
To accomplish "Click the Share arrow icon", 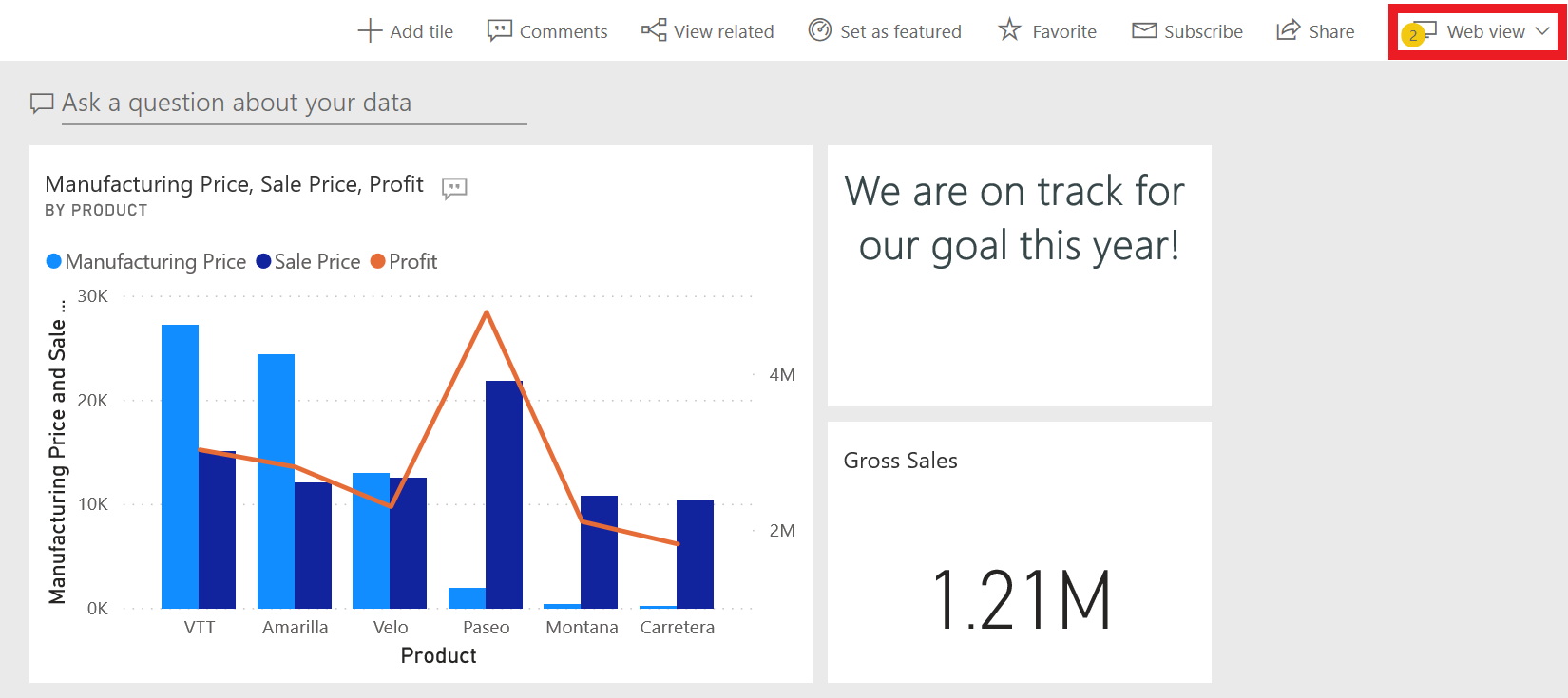I will coord(1288,30).
